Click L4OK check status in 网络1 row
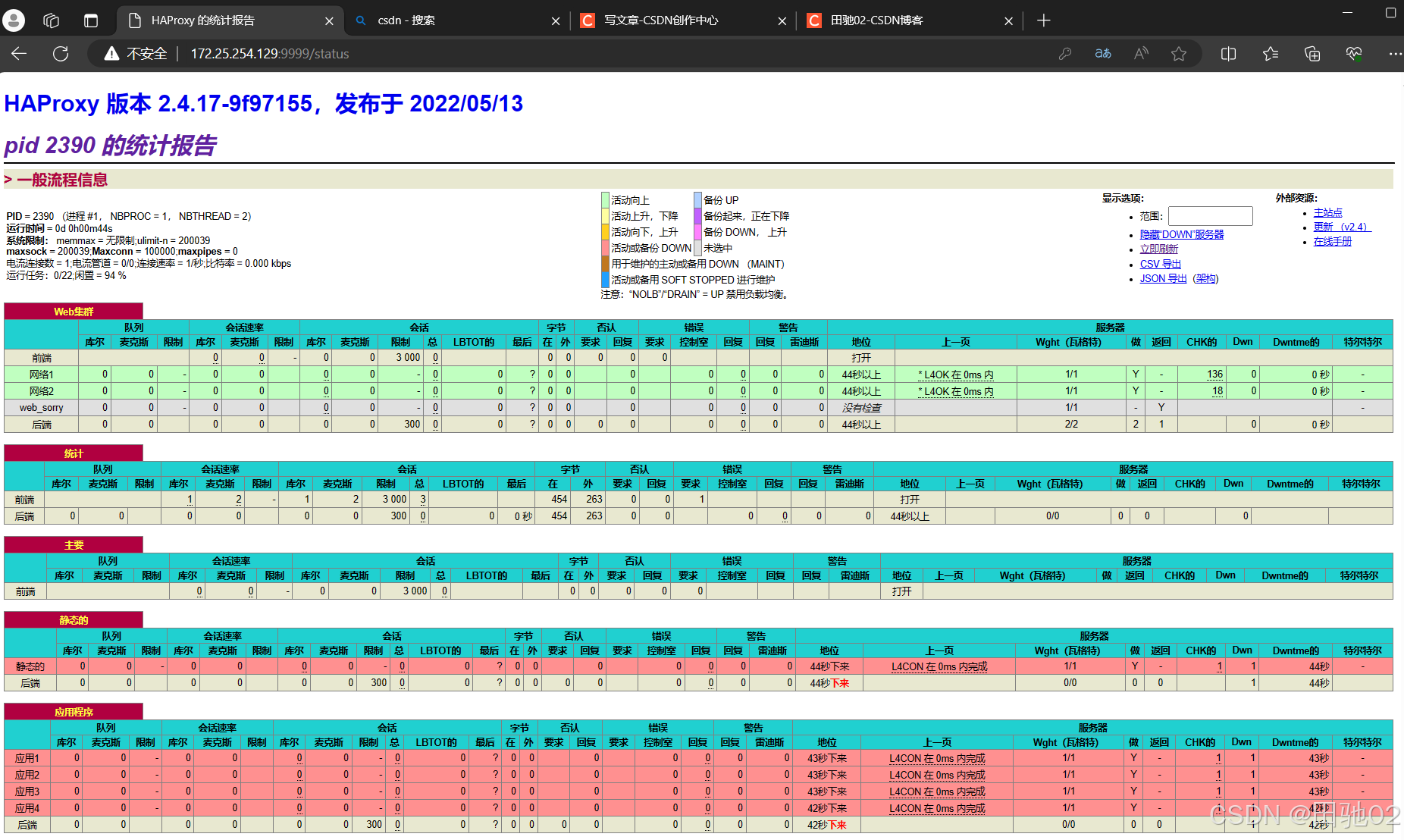The width and height of the screenshot is (1404, 840). pyautogui.click(x=956, y=375)
